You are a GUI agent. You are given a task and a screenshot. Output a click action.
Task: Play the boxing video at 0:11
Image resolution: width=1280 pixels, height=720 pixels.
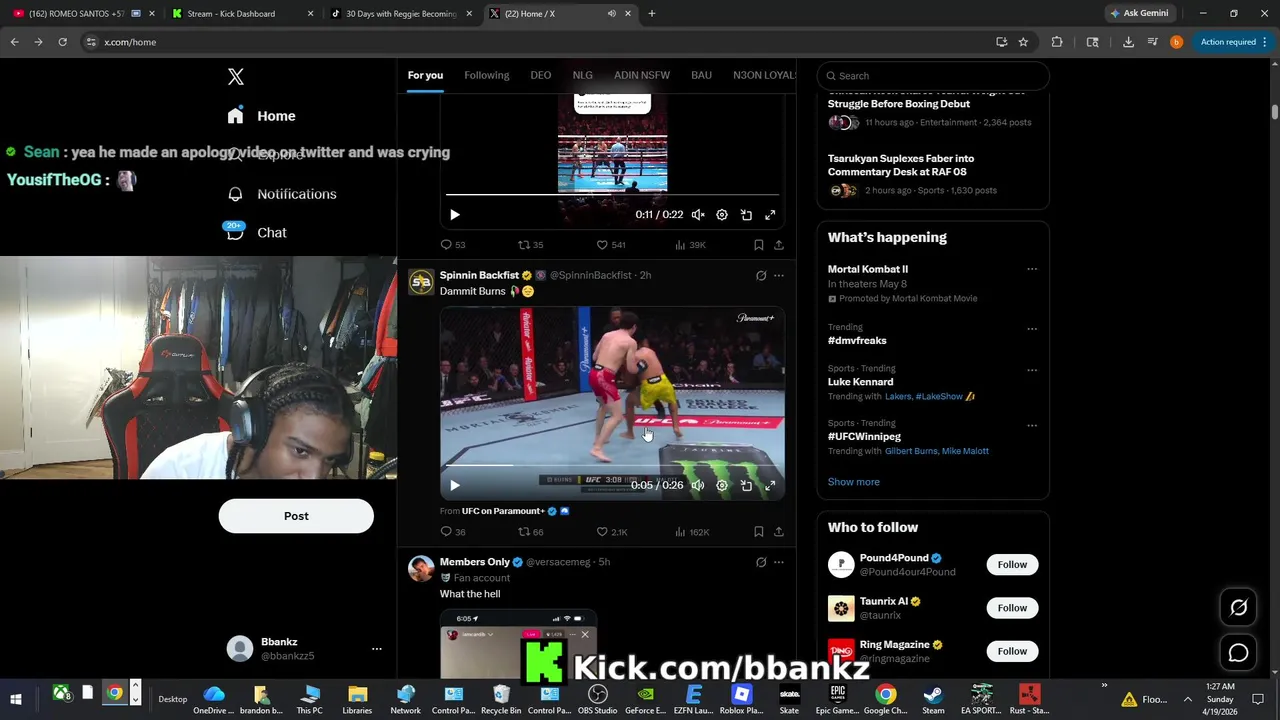click(x=454, y=215)
